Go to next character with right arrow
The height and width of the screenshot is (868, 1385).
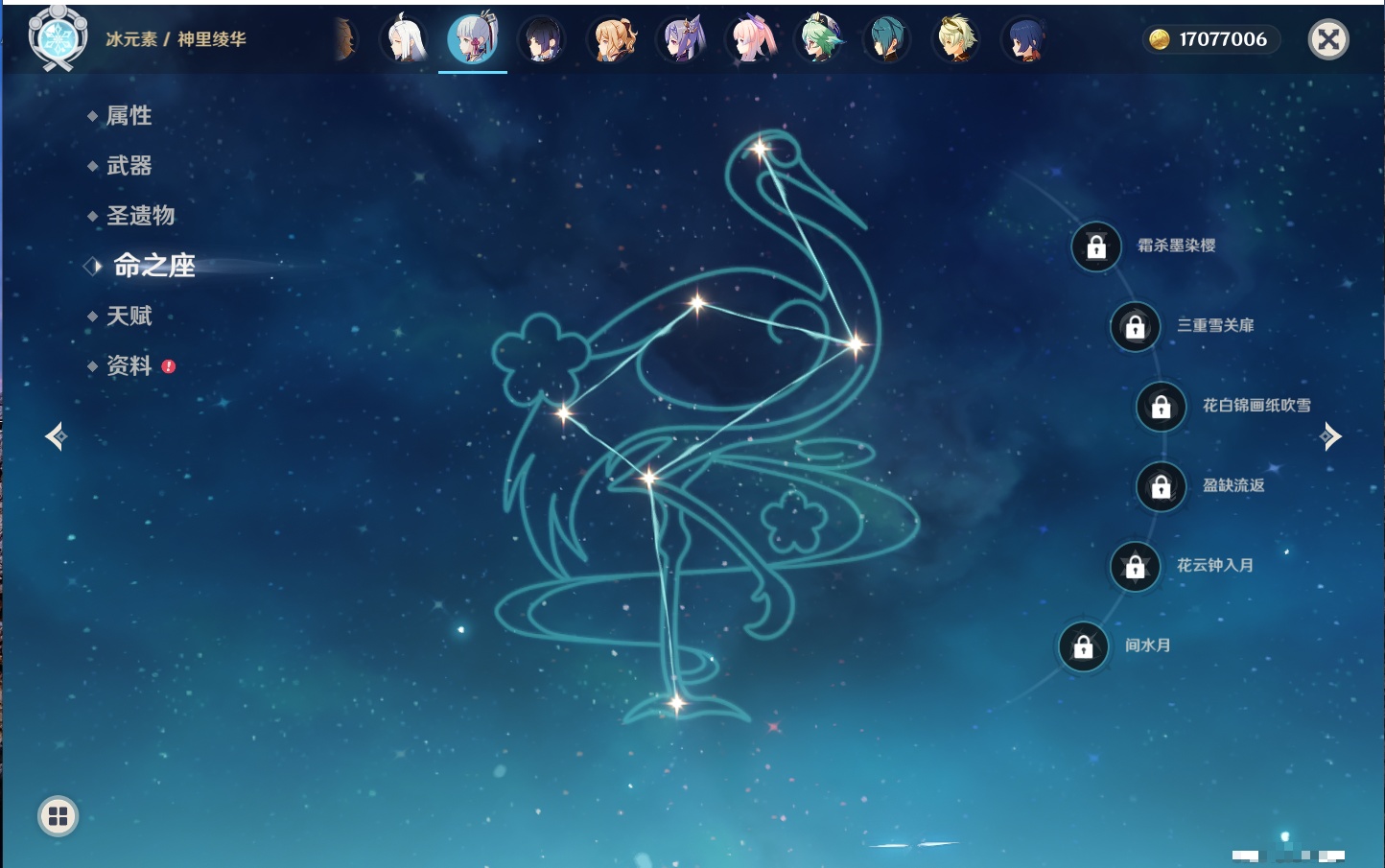(x=1330, y=436)
